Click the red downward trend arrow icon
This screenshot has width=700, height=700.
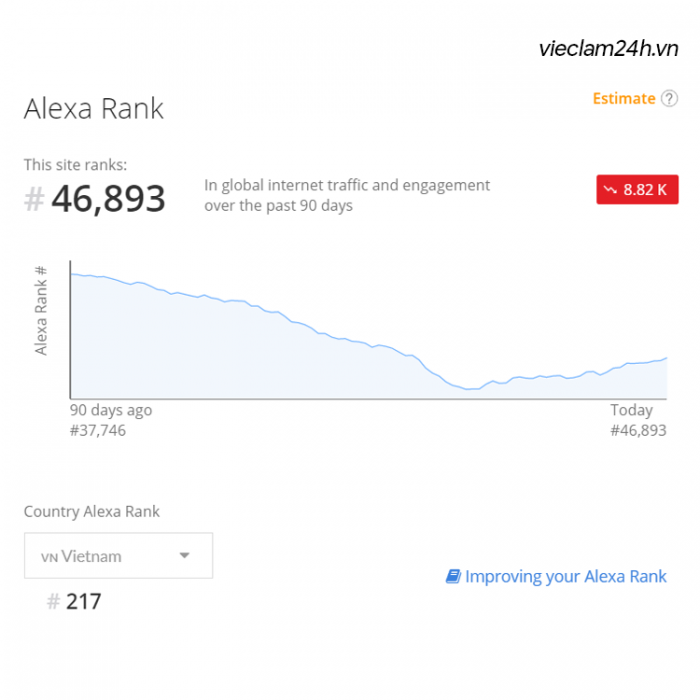tap(610, 190)
